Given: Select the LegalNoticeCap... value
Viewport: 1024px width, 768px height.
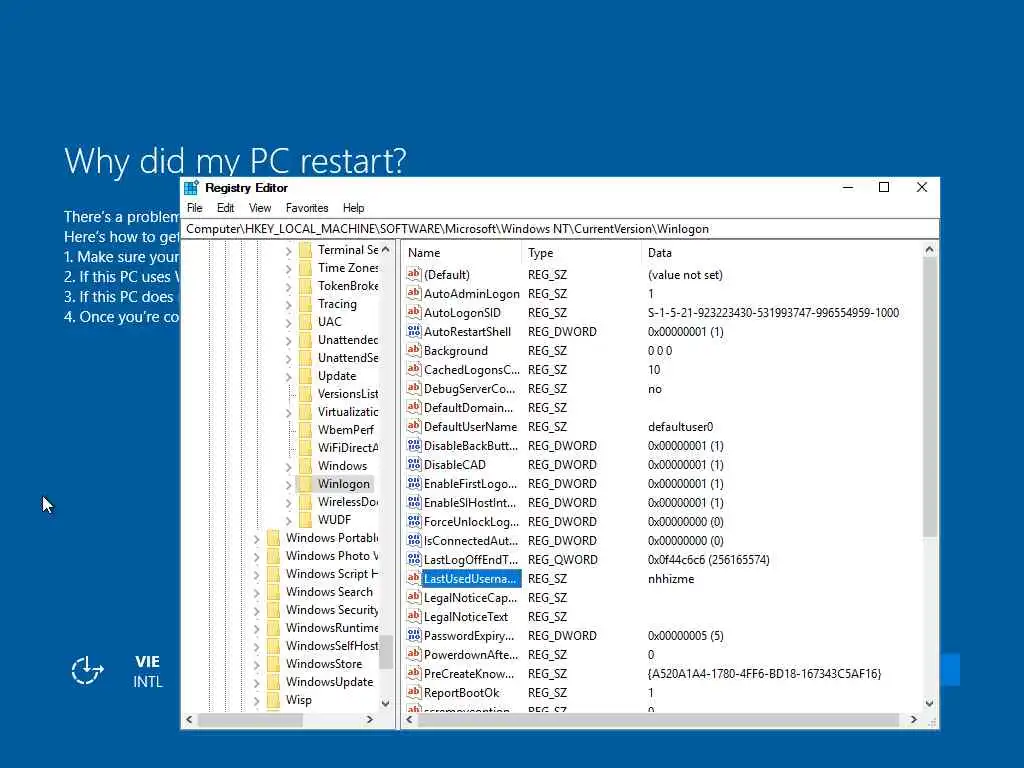Looking at the screenshot, I should (x=470, y=598).
